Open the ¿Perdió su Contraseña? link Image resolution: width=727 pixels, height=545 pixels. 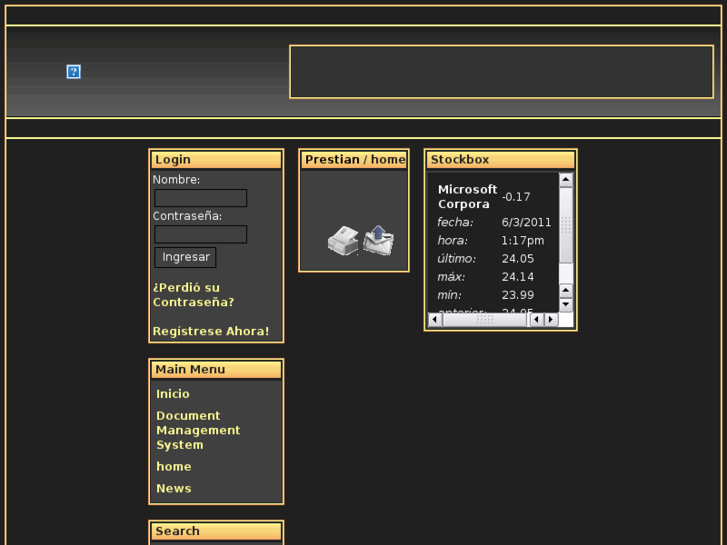coord(193,295)
